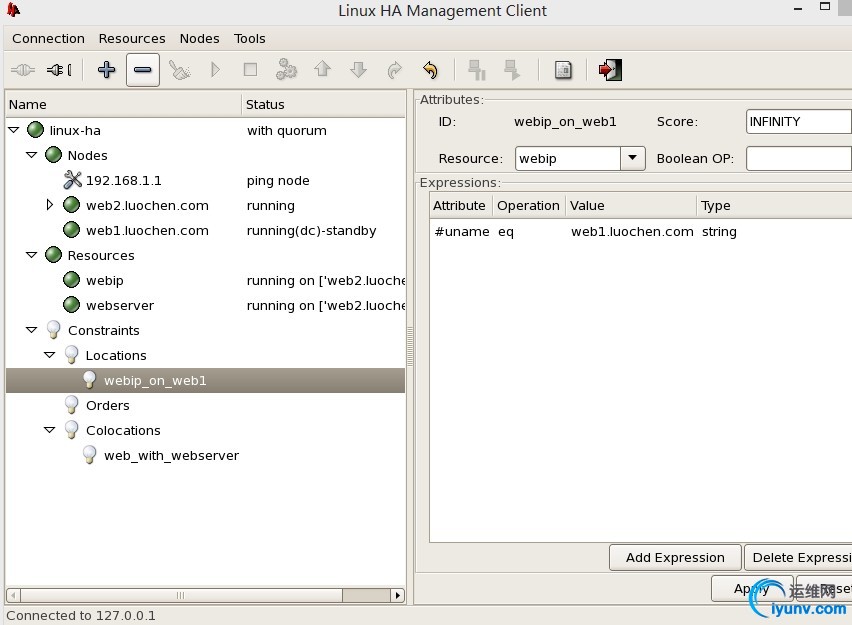Click the cleanup resource broom icon
852x625 pixels.
[179, 70]
